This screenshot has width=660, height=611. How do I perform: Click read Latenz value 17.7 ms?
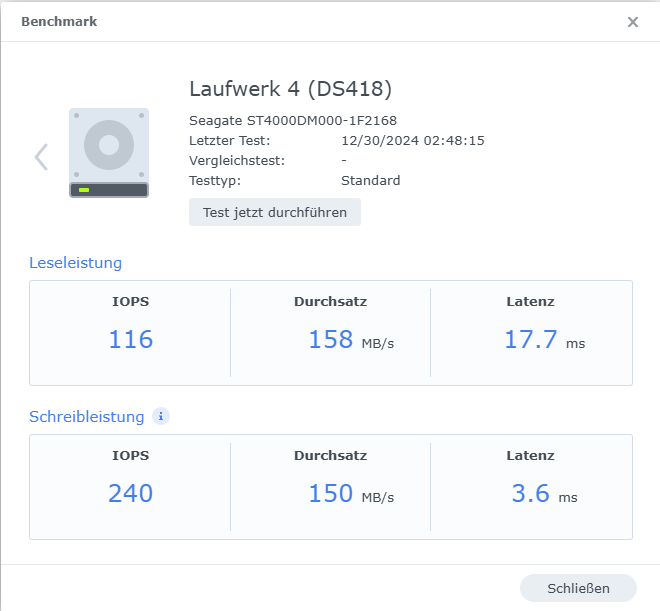544,340
